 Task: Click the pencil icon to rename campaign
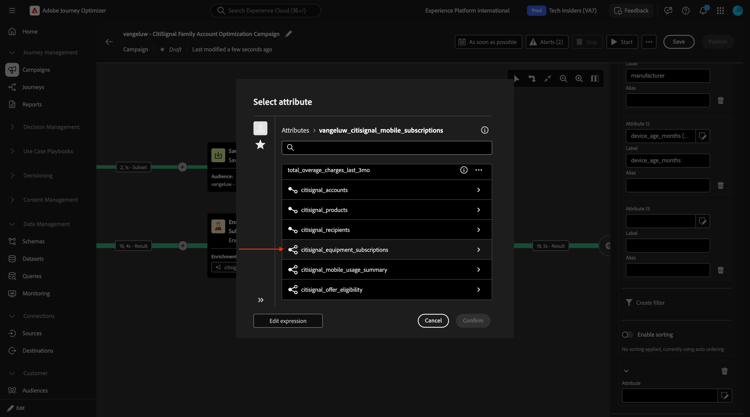coord(288,34)
